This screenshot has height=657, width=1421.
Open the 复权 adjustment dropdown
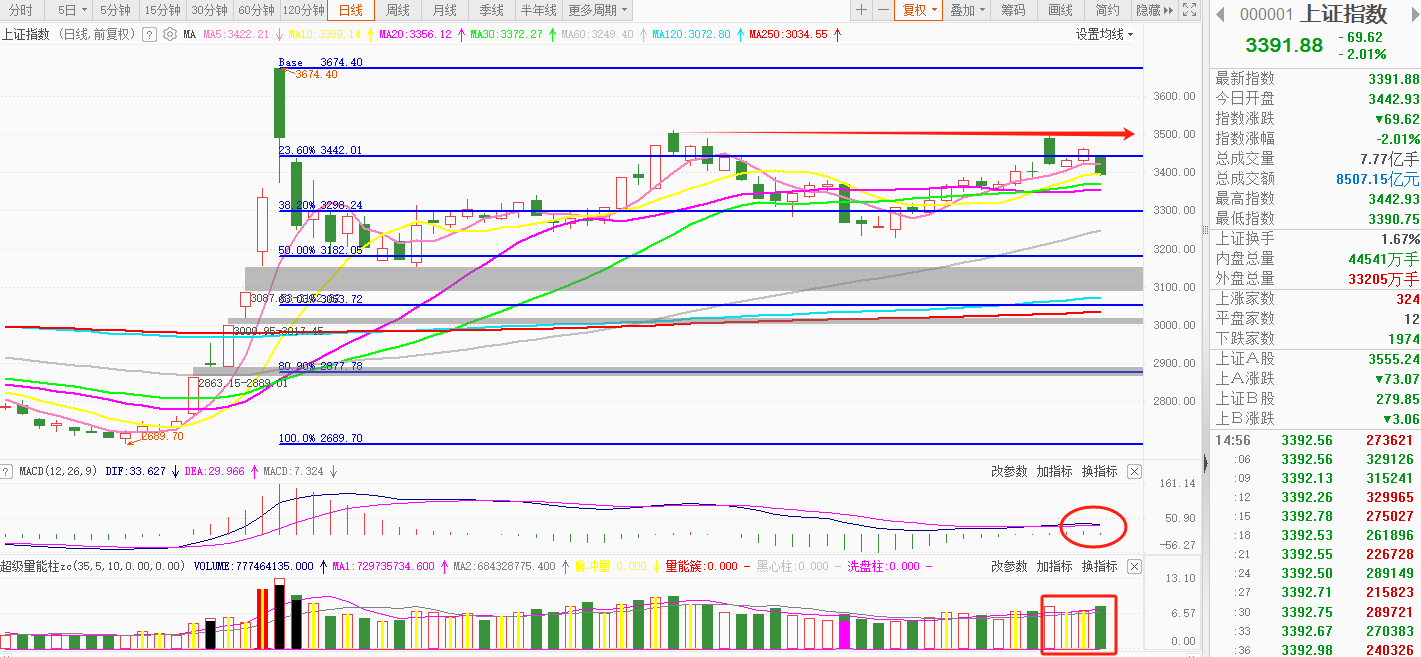click(x=918, y=11)
